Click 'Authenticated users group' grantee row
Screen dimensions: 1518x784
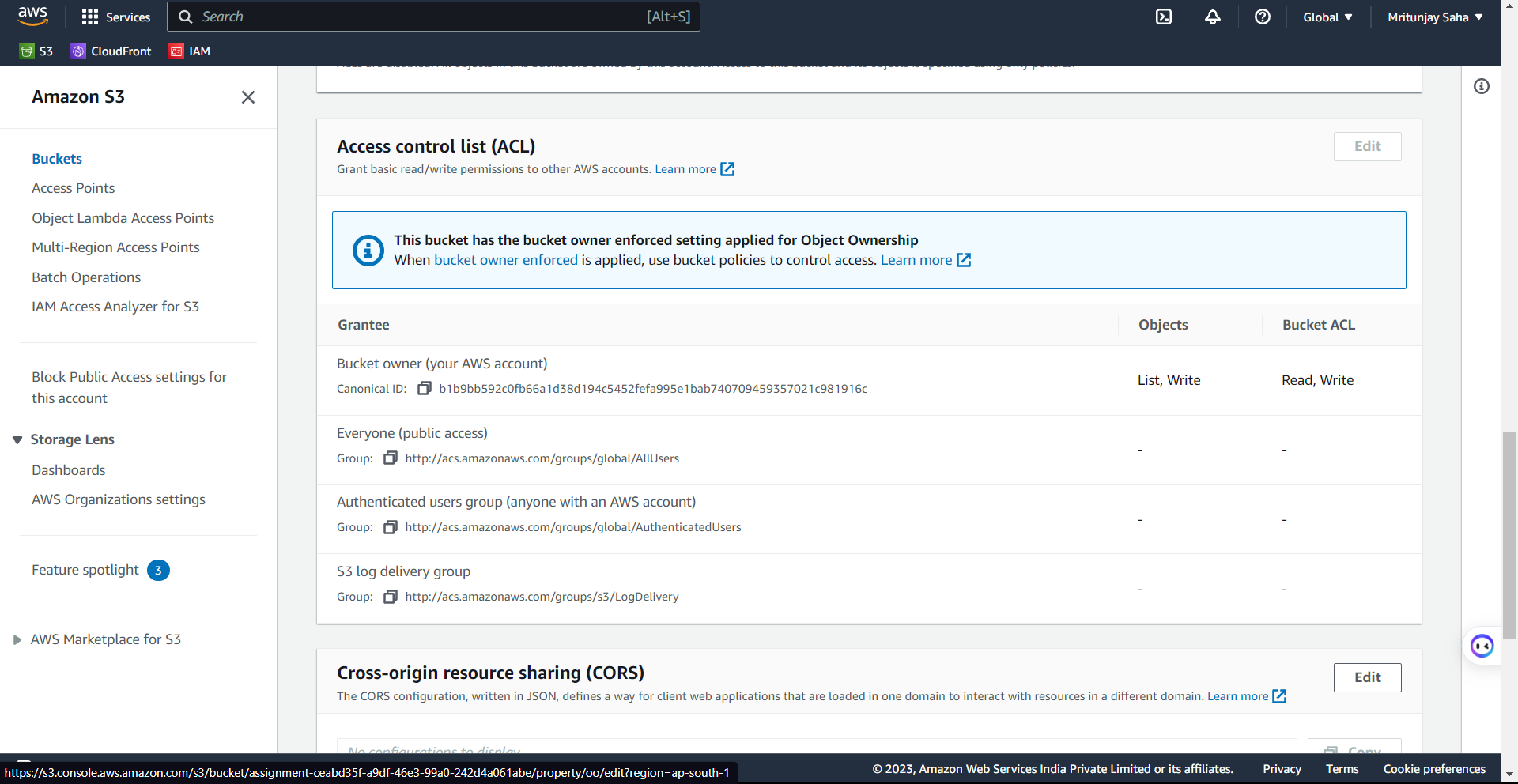click(x=869, y=519)
